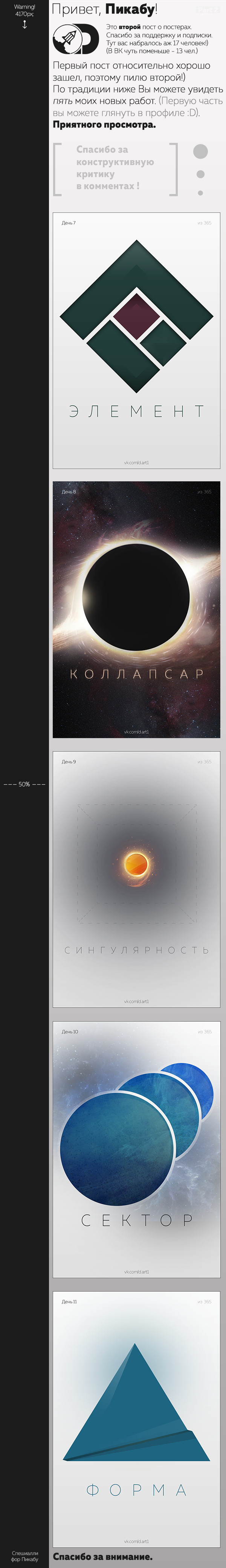Image resolution: width=226 pixels, height=1568 pixels.
Task: Click the smallest gray dot
Action: click(x=200, y=193)
